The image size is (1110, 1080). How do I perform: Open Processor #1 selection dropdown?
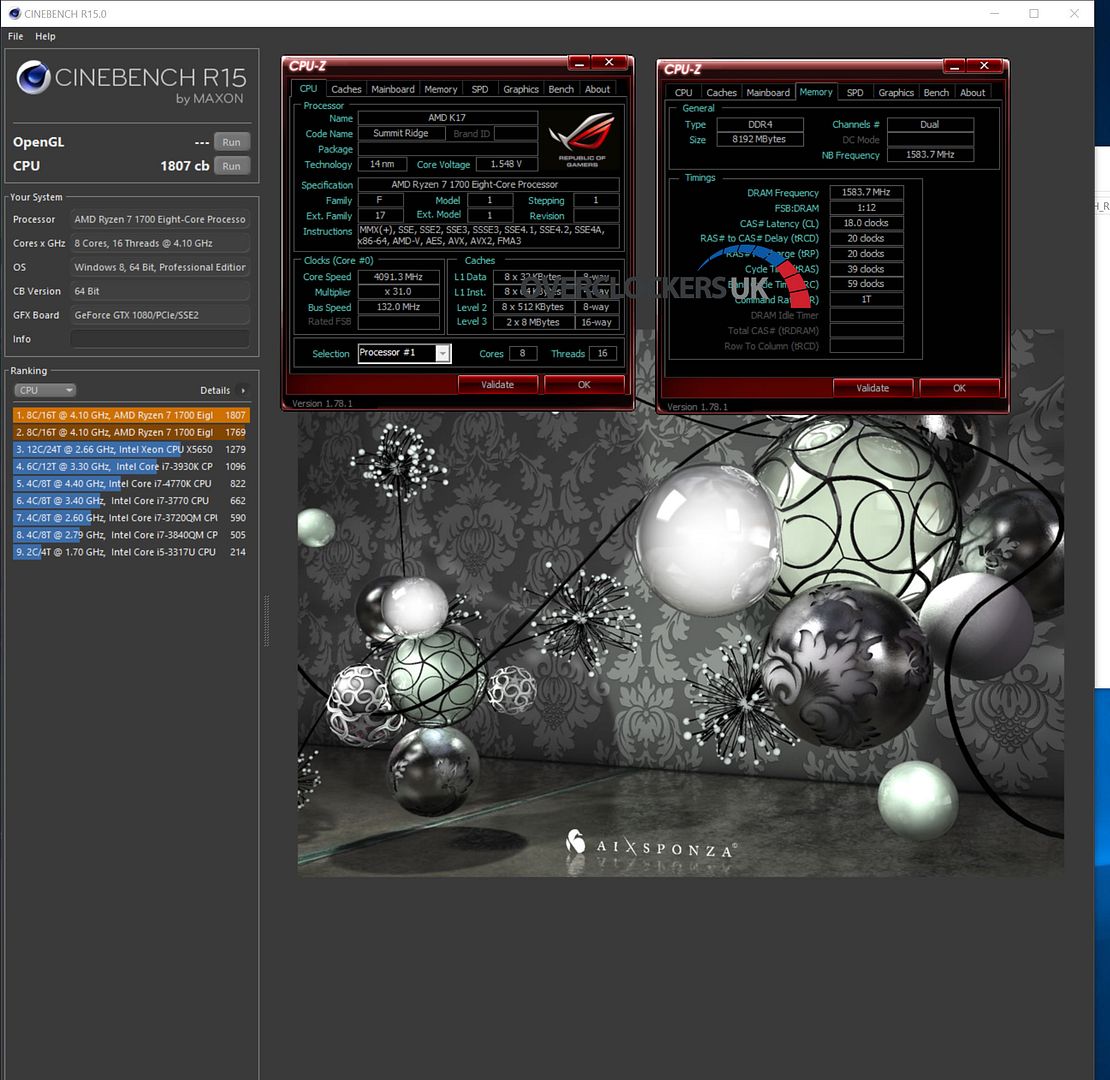click(442, 353)
